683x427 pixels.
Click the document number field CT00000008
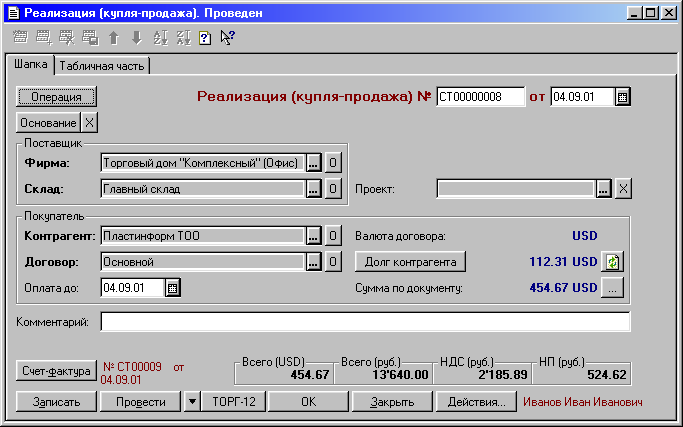(x=480, y=97)
